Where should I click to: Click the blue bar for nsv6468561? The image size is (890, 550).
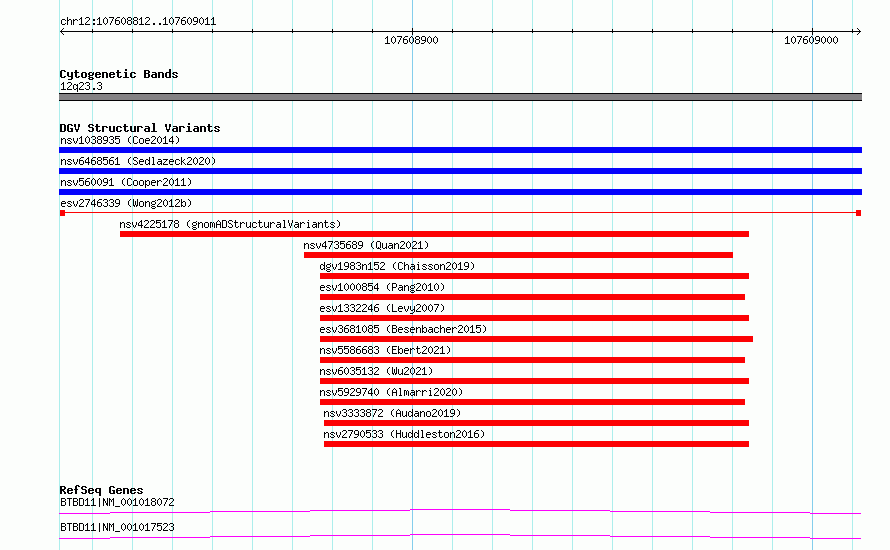460,171
